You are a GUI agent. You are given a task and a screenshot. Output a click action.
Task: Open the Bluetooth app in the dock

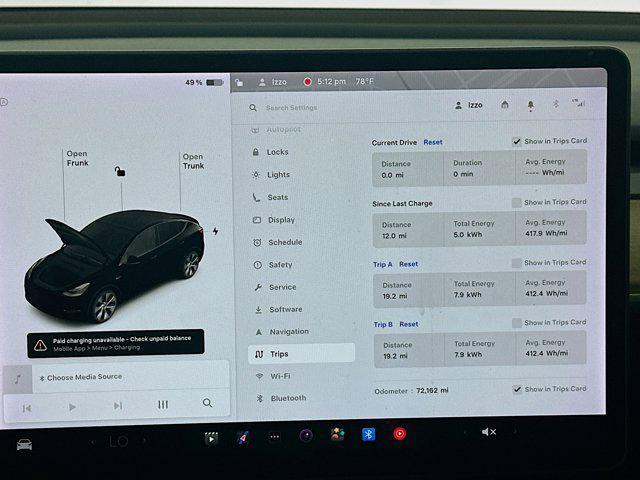pyautogui.click(x=369, y=434)
